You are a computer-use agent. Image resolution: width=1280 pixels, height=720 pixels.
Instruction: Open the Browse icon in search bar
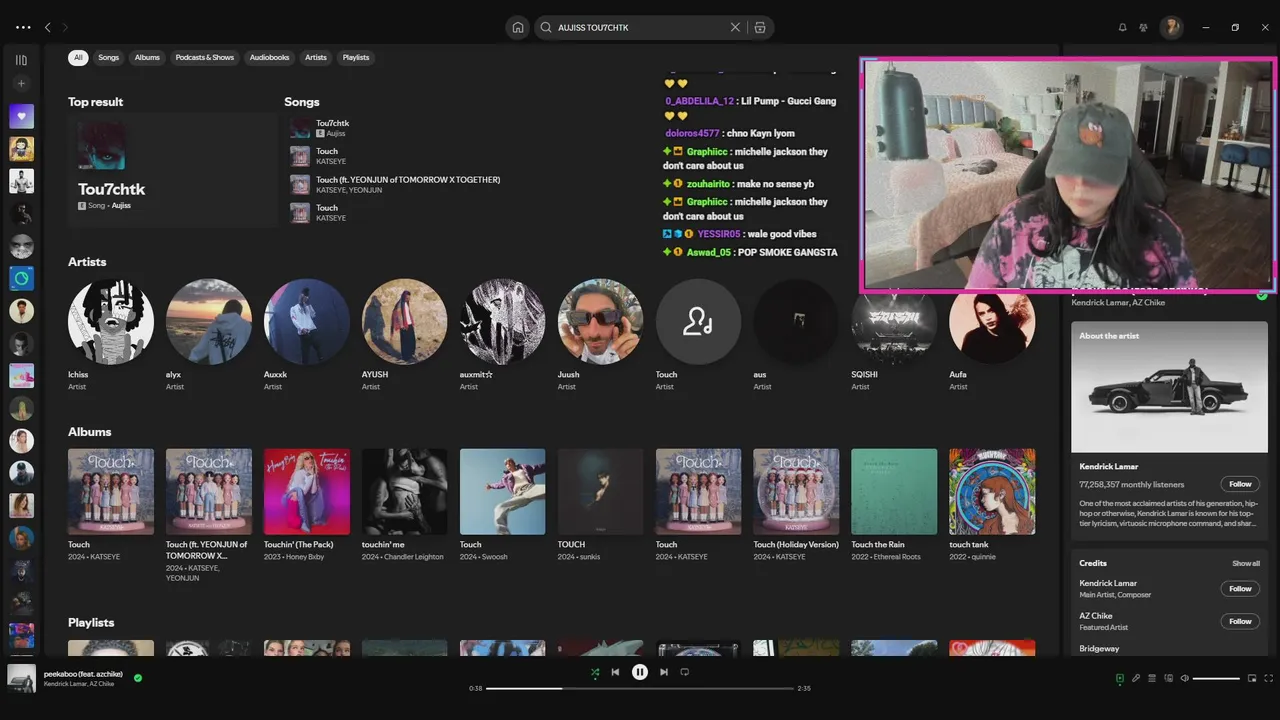[760, 27]
